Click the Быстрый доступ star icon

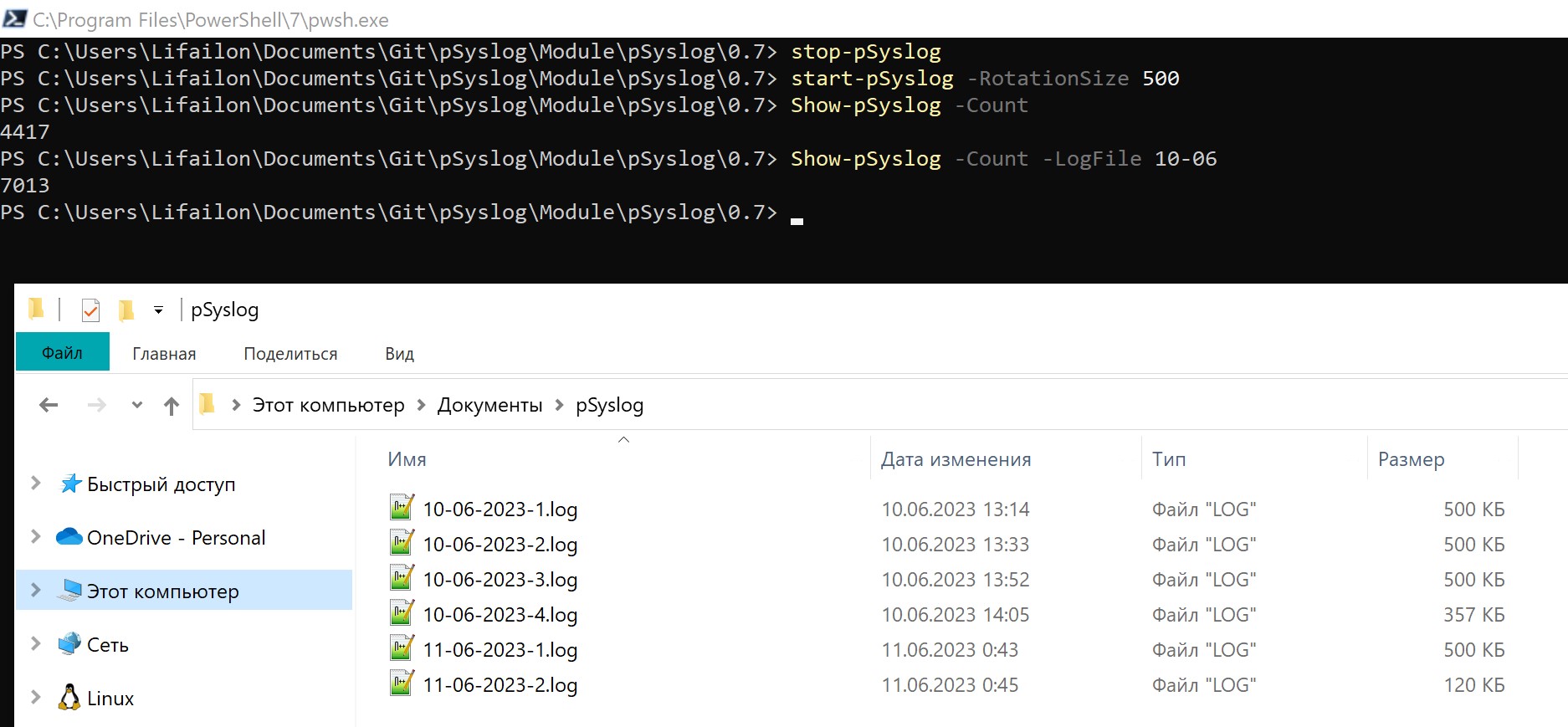pos(71,484)
